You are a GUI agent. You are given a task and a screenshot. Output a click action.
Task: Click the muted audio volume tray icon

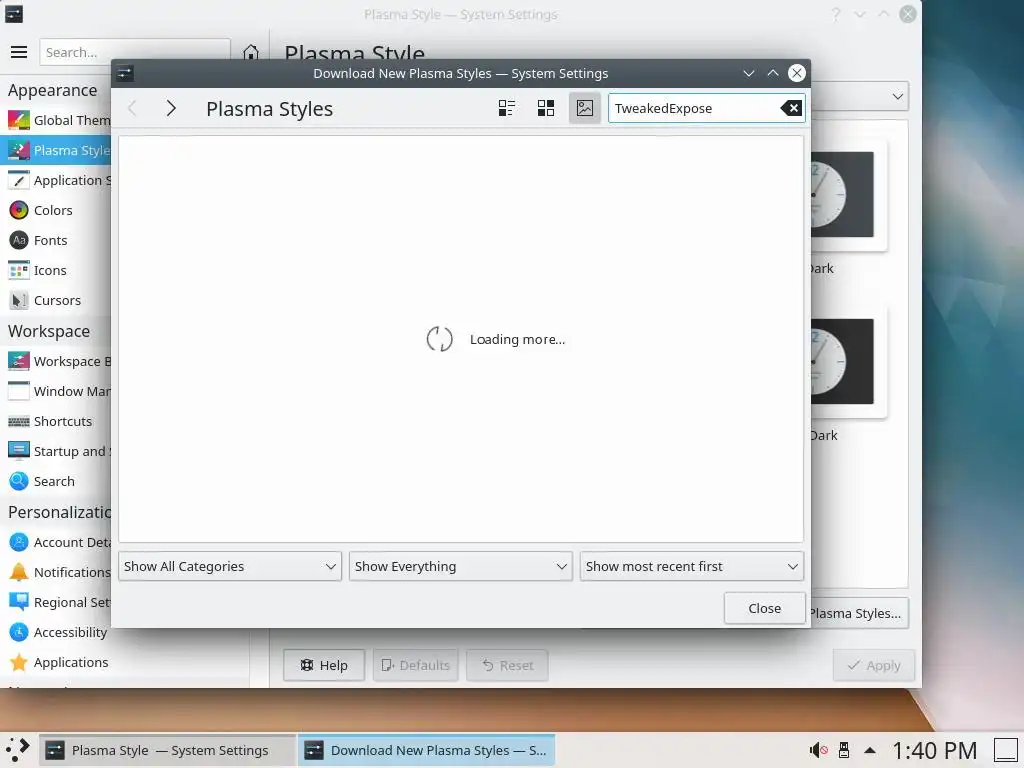pyautogui.click(x=818, y=750)
